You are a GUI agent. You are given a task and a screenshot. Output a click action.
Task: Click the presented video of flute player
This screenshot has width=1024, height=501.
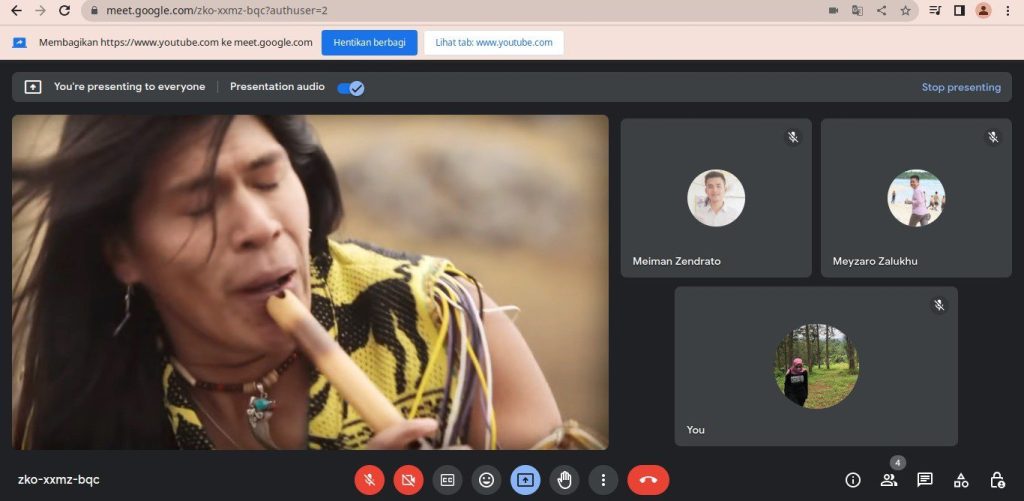[310, 282]
